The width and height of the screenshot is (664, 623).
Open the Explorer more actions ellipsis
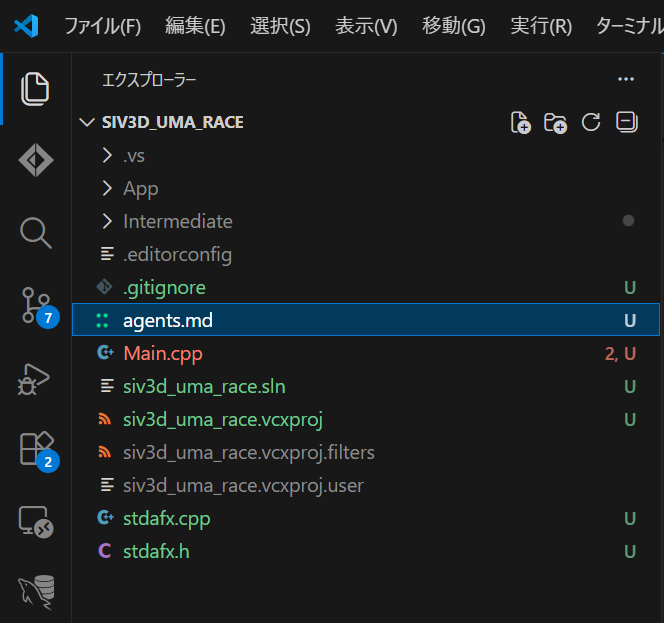click(626, 78)
